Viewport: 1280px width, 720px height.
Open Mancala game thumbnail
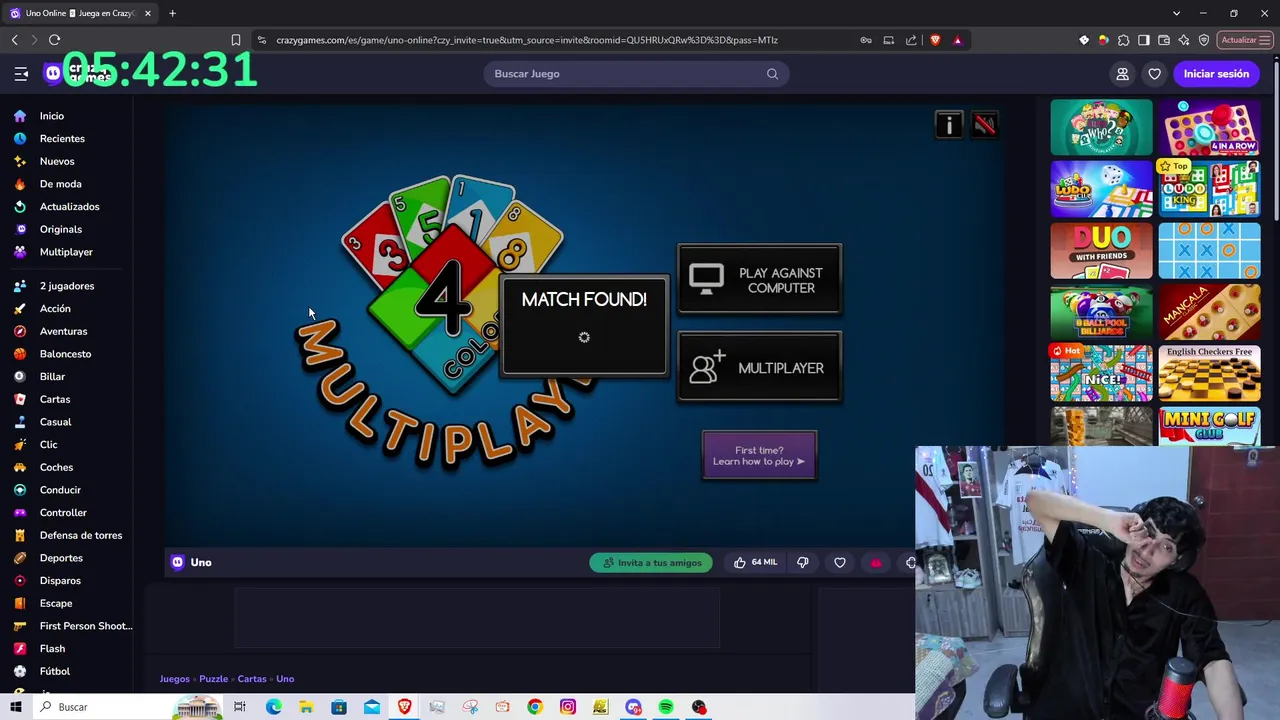point(1209,312)
